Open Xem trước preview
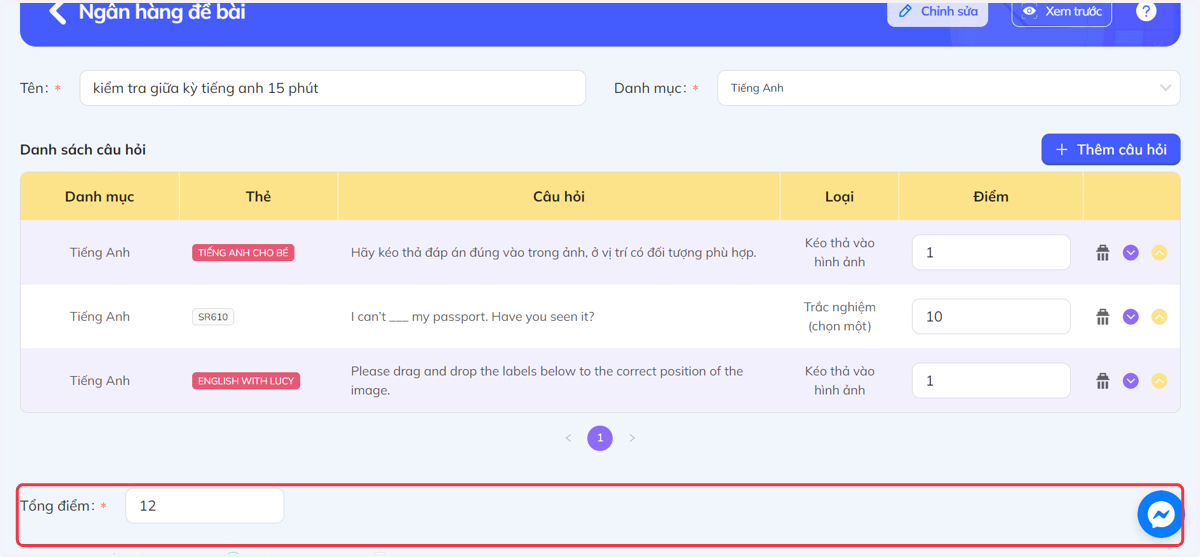The height and width of the screenshot is (557, 1200). pos(1062,12)
